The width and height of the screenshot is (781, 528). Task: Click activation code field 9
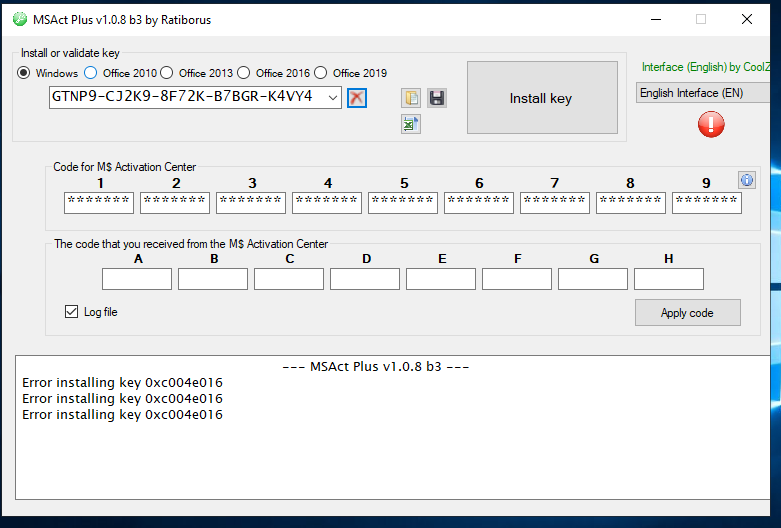click(x=707, y=203)
